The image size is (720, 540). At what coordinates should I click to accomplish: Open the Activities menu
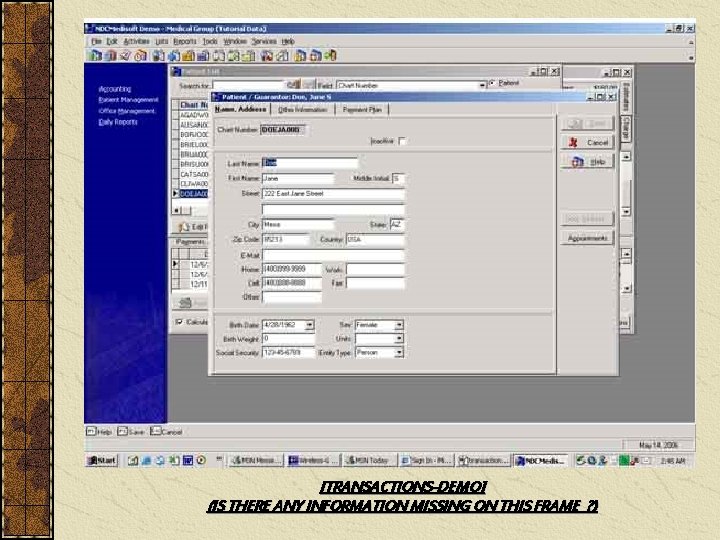coord(136,41)
